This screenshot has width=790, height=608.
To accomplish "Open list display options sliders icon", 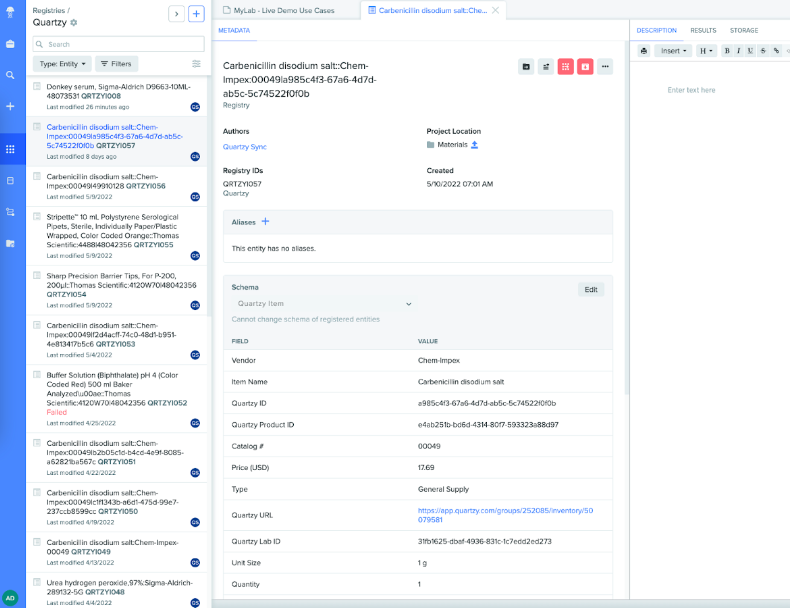I will (196, 63).
